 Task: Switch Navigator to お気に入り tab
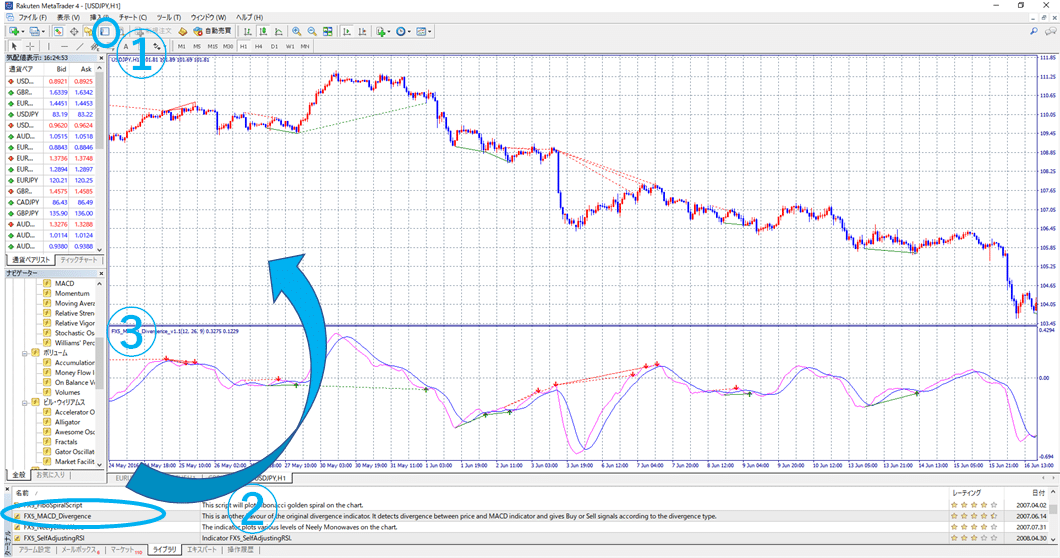51,475
